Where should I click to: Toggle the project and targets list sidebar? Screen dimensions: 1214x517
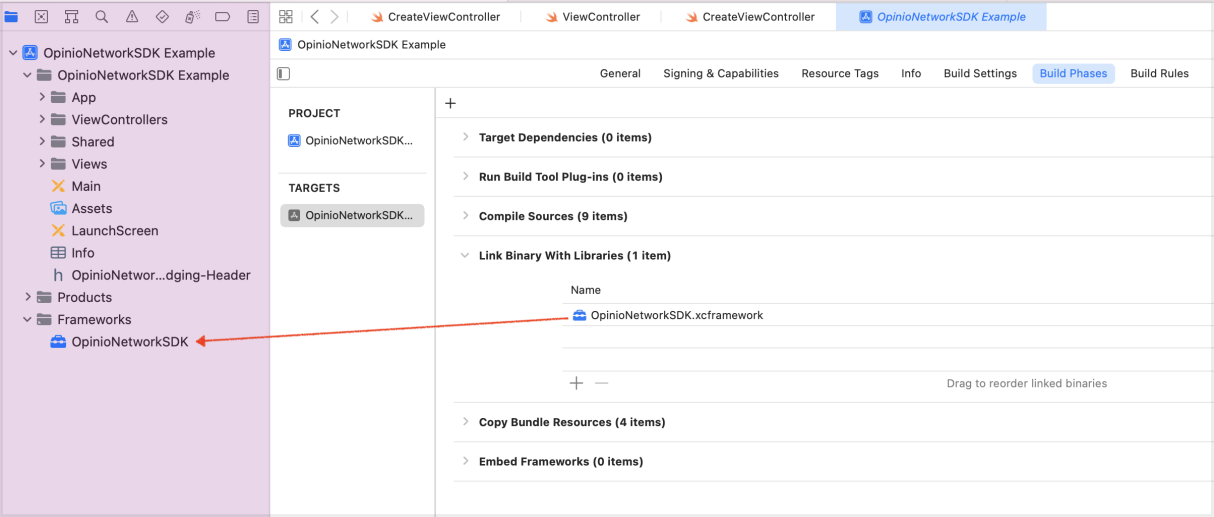pyautogui.click(x=284, y=74)
